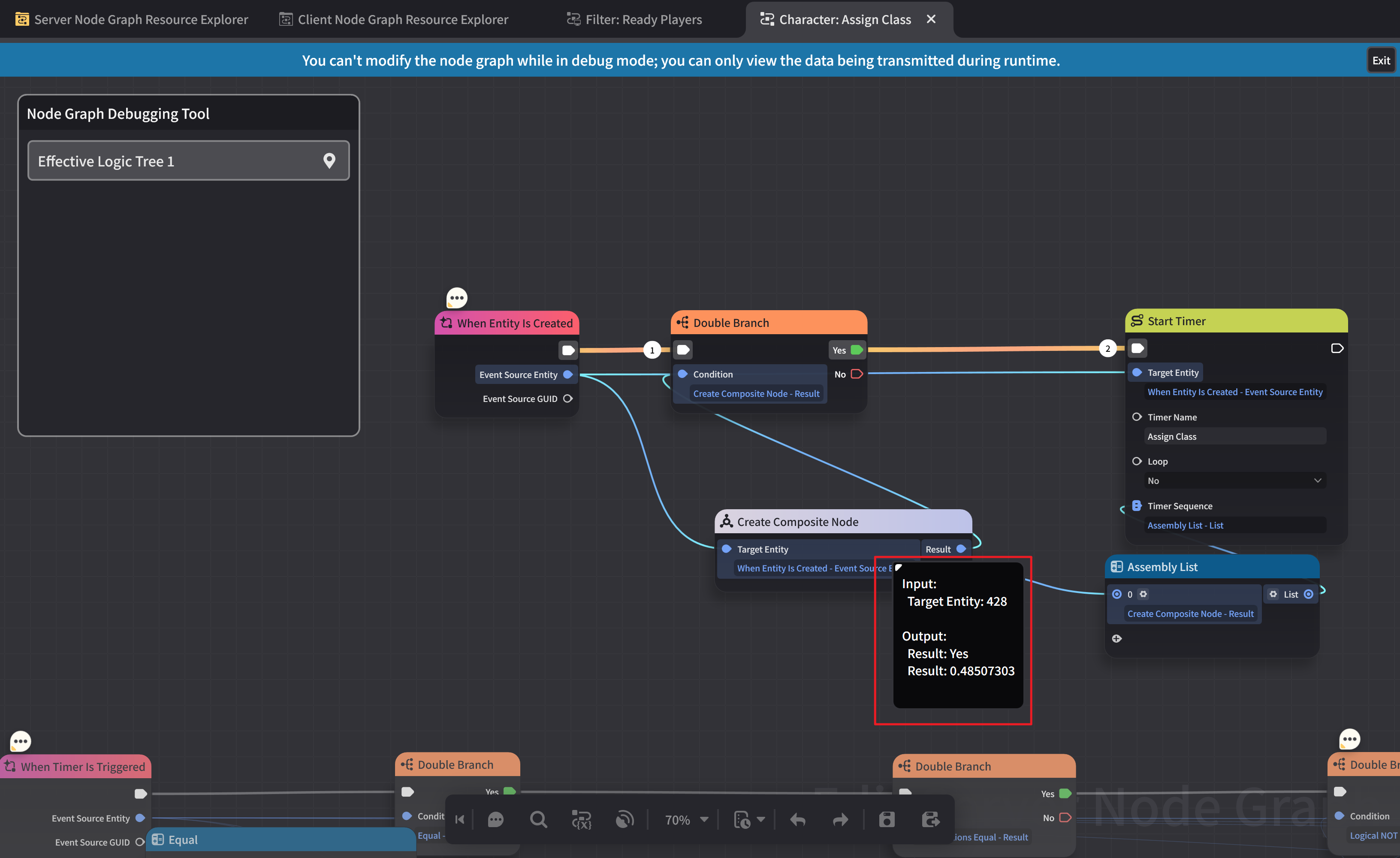Image resolution: width=1400 pixels, height=858 pixels.
Task: Click Create Composite Node - Result link under Condition
Action: point(756,394)
